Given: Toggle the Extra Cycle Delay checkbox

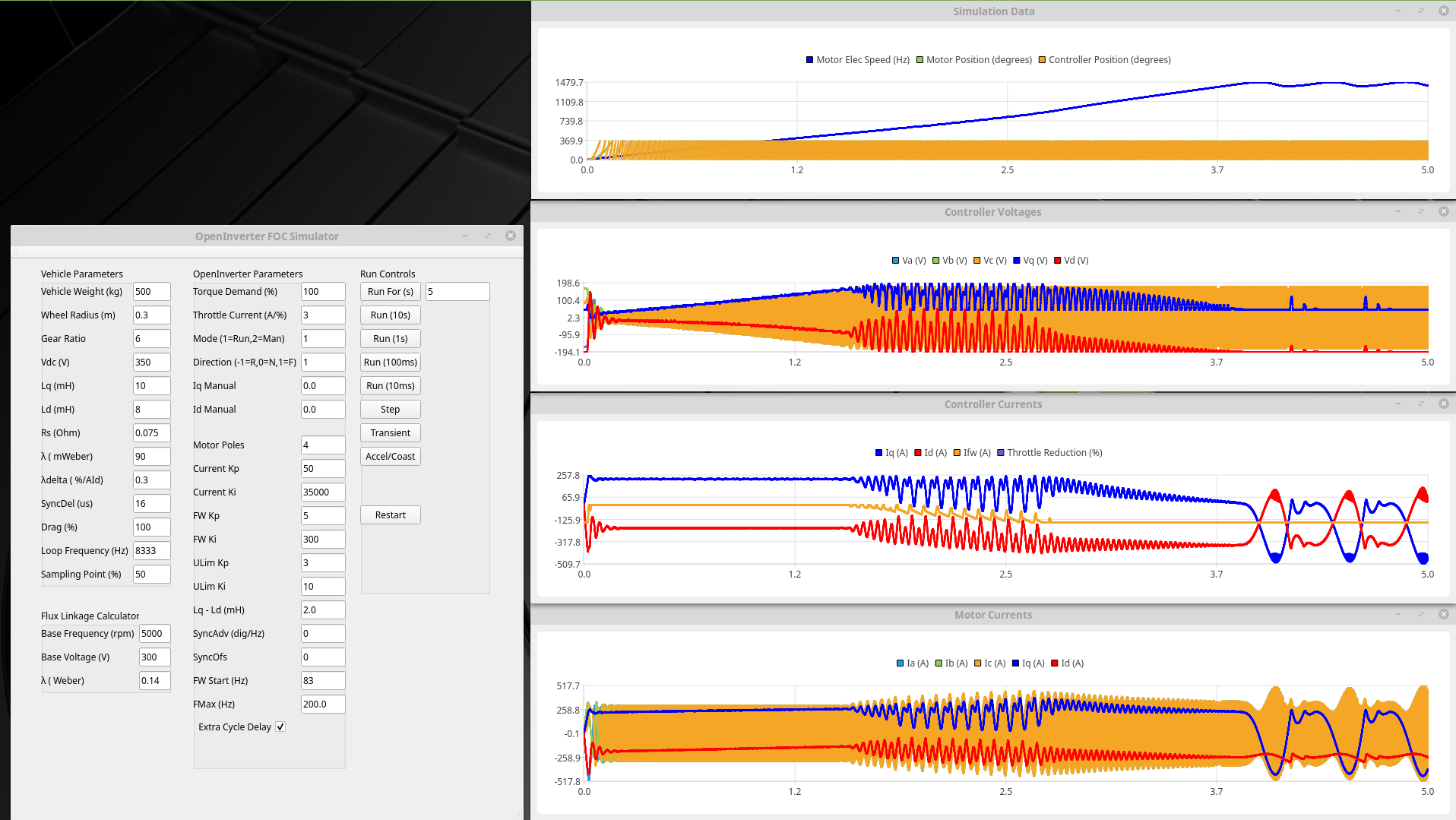Looking at the screenshot, I should (x=280, y=727).
